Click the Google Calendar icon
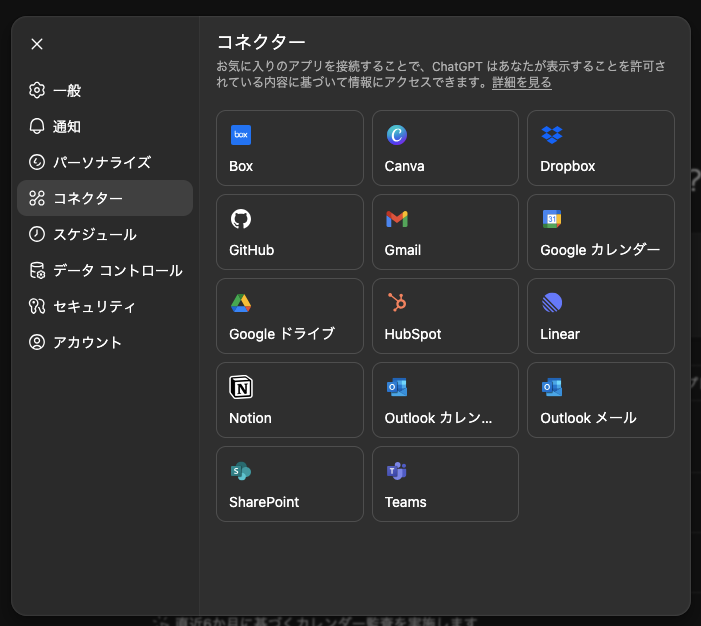This screenshot has width=701, height=626. pyautogui.click(x=552, y=219)
